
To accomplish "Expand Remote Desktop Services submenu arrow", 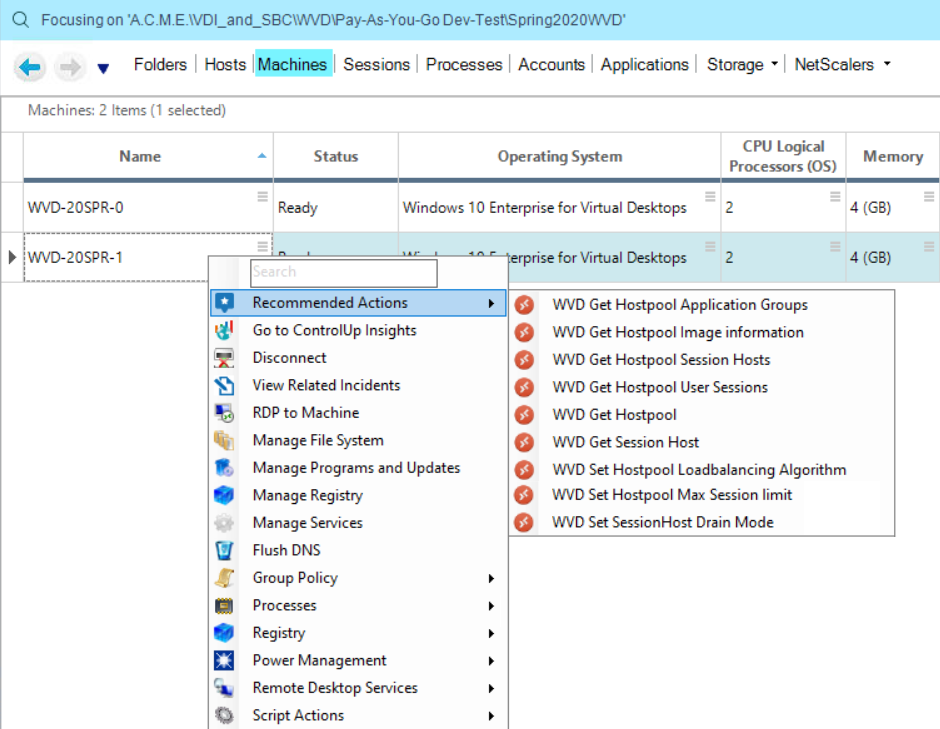I will click(x=491, y=689).
